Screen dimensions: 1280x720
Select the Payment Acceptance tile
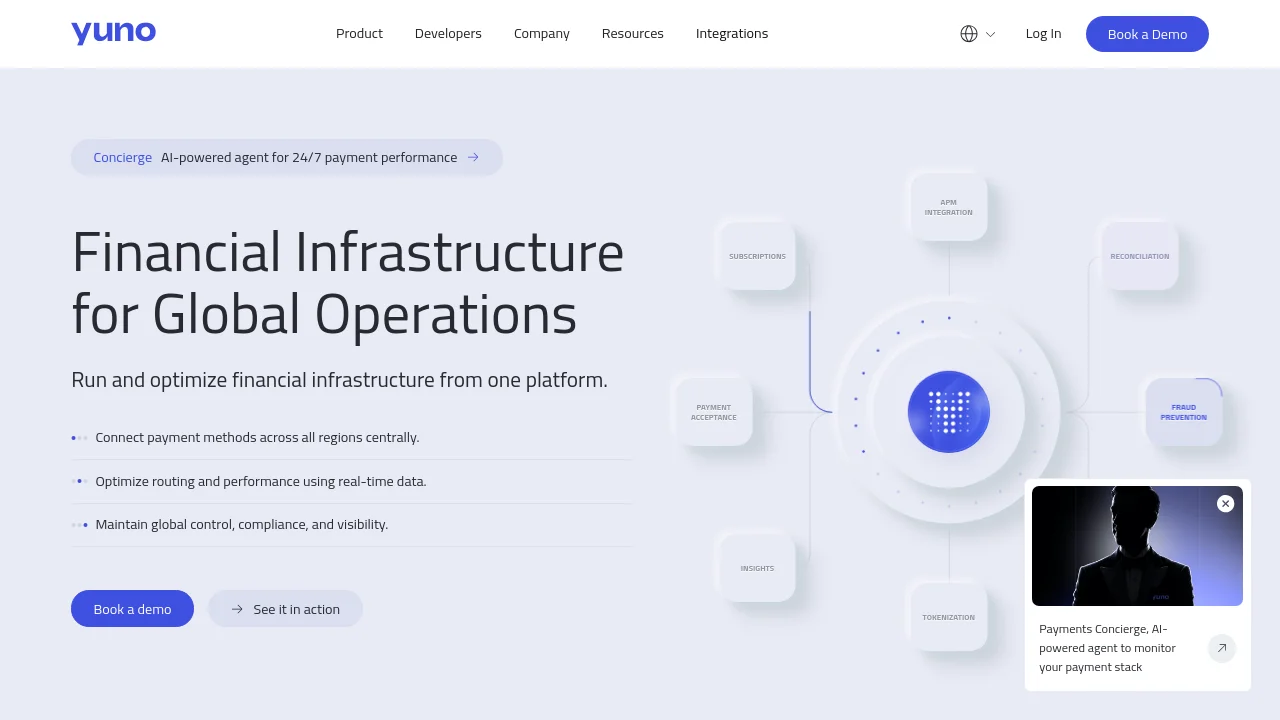tap(713, 412)
